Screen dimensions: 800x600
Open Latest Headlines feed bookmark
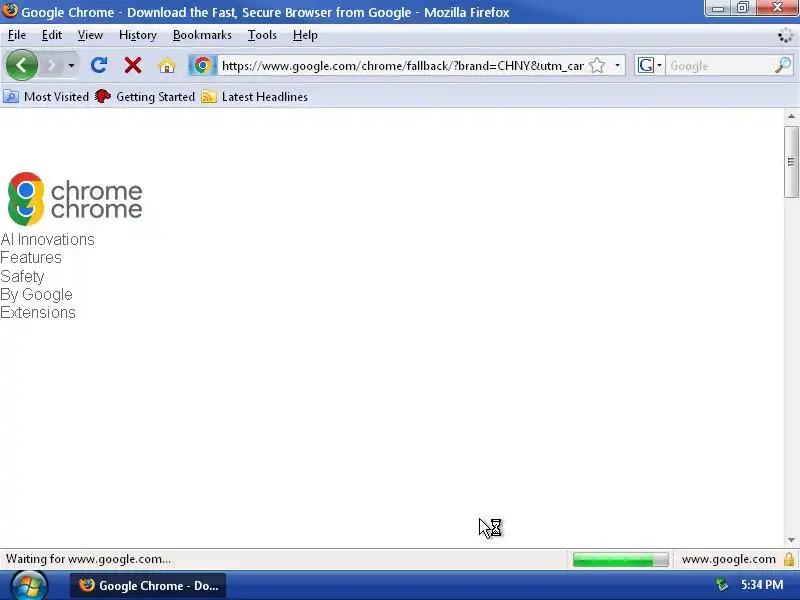[x=255, y=96]
